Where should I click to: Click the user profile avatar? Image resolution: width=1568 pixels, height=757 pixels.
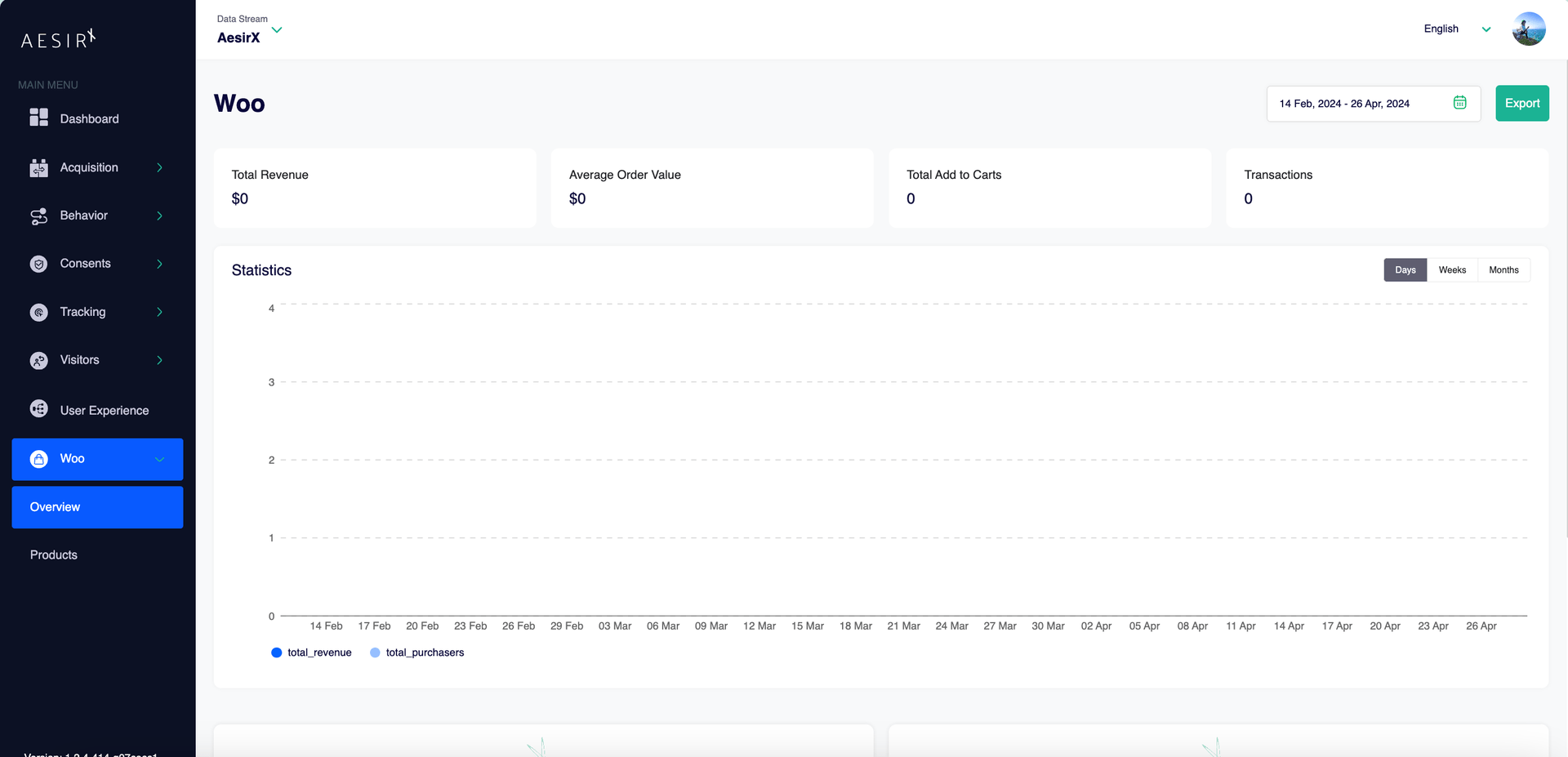click(1528, 29)
